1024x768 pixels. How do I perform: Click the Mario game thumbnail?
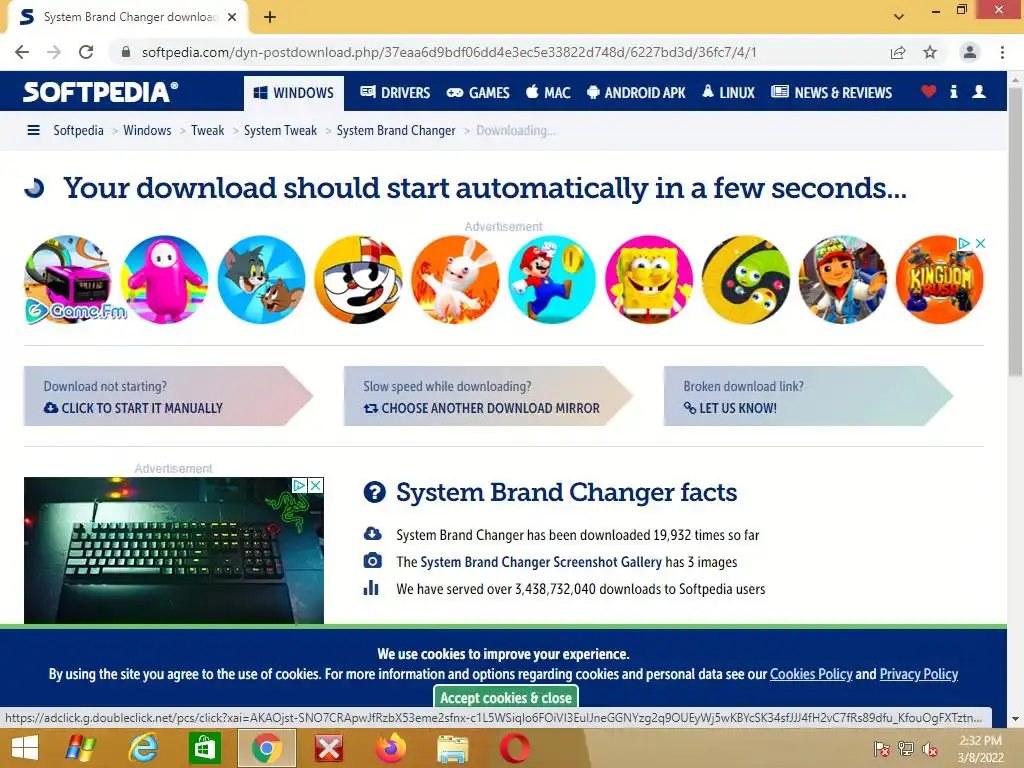click(552, 280)
